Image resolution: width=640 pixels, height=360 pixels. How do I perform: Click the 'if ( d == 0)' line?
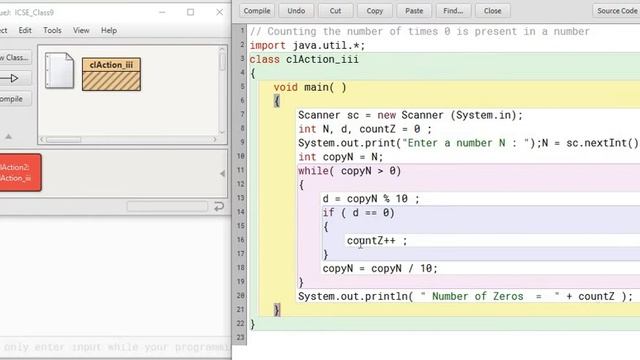click(x=359, y=213)
